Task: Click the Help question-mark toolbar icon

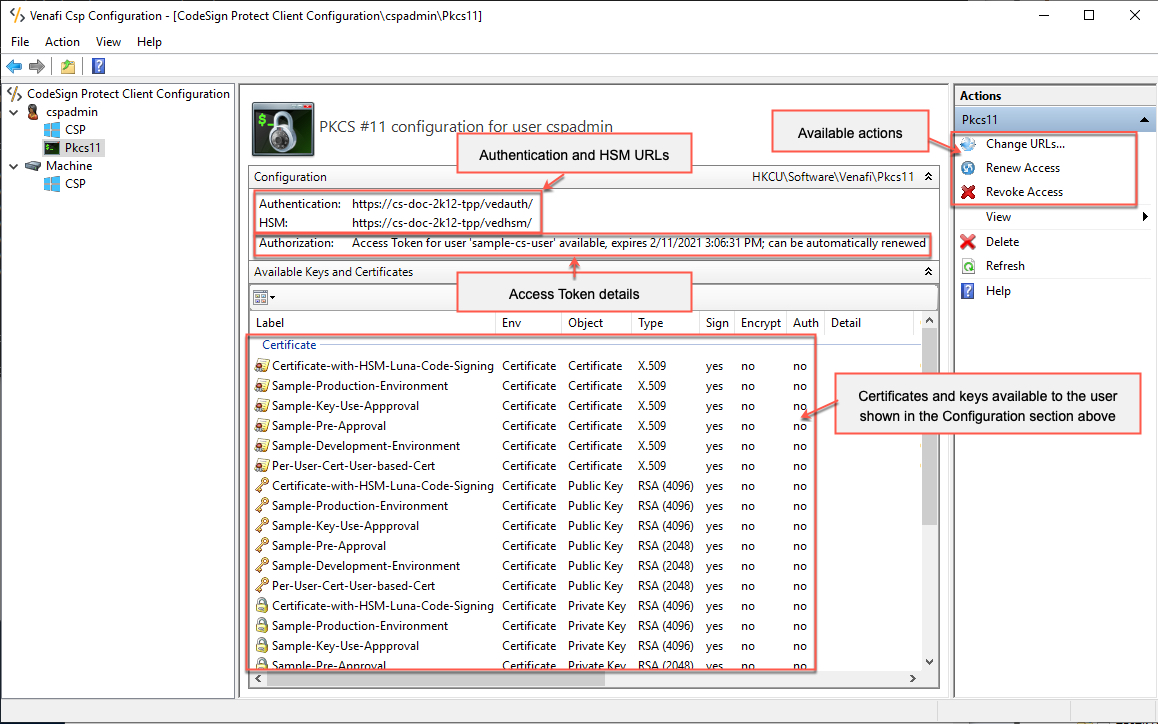Action: click(x=97, y=65)
